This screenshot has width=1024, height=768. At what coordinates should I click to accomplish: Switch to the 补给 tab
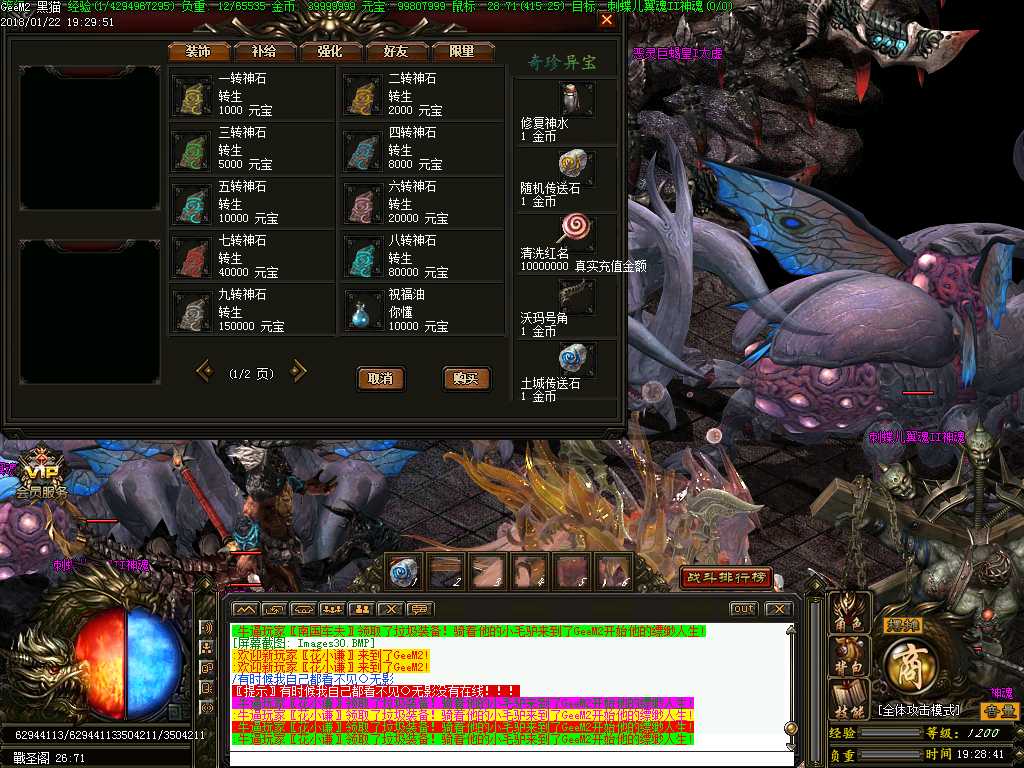coord(264,51)
